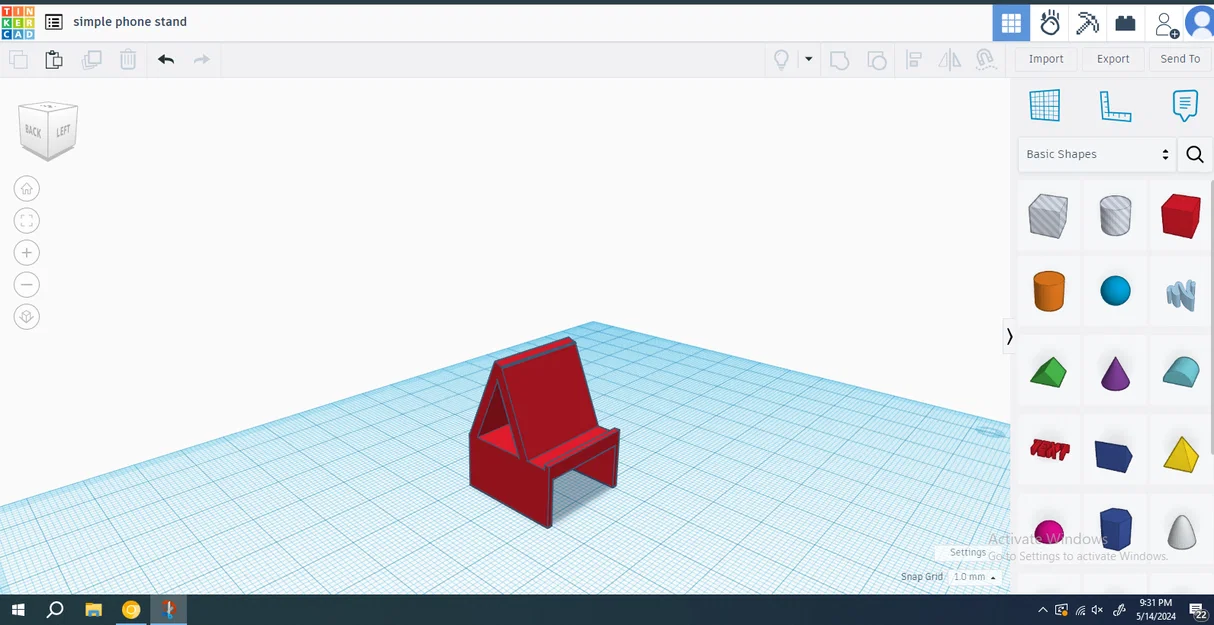Click the Home view icon
Viewport: 1214px width, 625px height.
pyautogui.click(x=27, y=188)
